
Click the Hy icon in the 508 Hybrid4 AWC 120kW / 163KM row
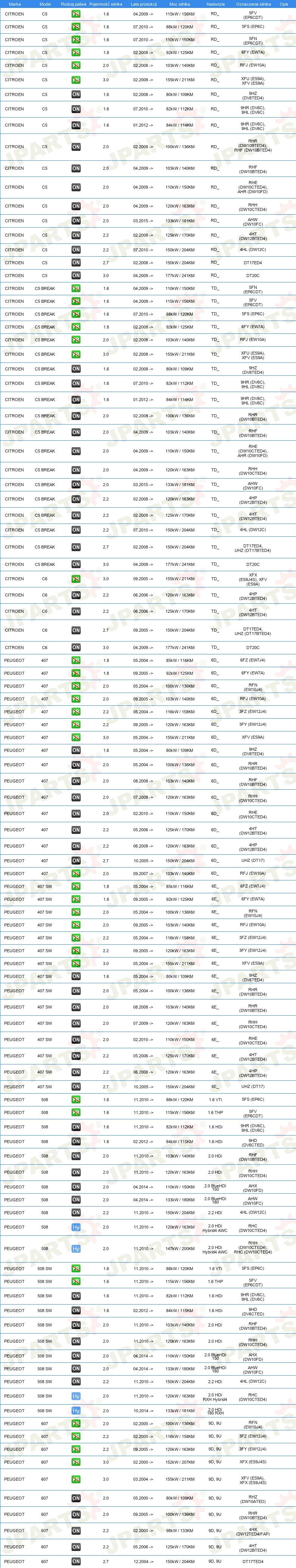76,1227
